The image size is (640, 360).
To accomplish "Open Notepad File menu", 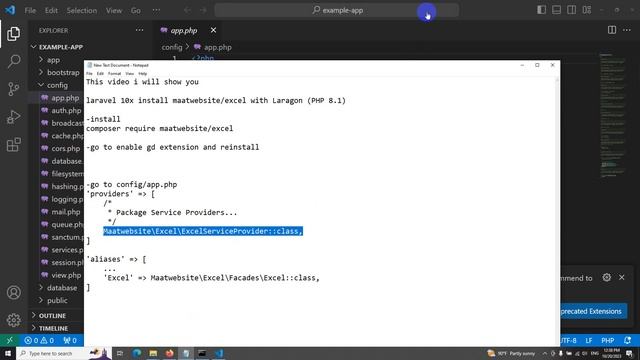I will (89, 73).
